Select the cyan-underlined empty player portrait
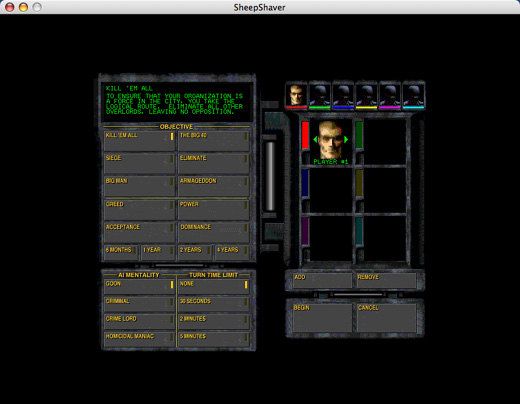Image resolution: width=520 pixels, height=404 pixels. pos(413,95)
